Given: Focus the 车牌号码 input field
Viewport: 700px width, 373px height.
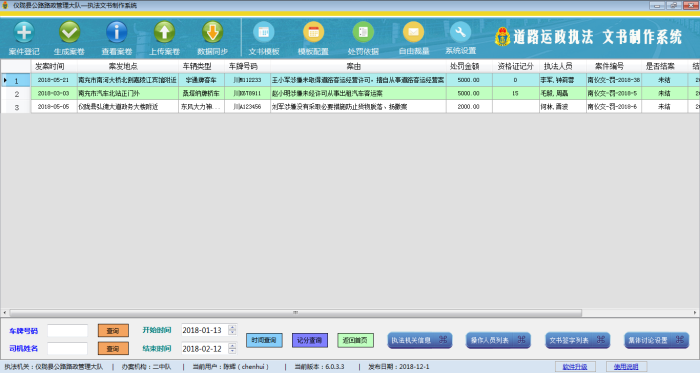Looking at the screenshot, I should [67, 331].
